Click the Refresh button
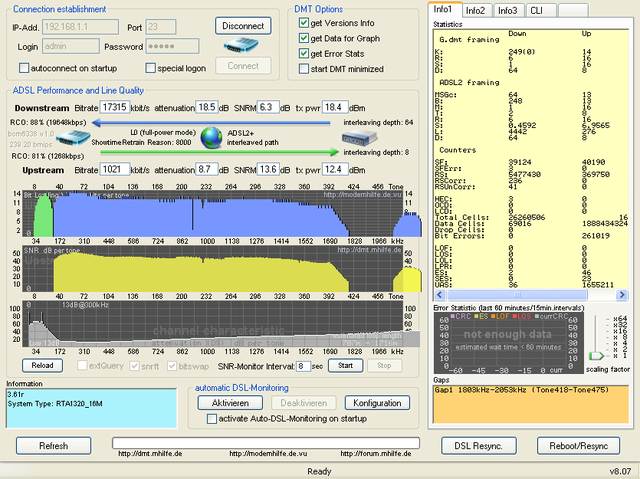 (x=53, y=446)
